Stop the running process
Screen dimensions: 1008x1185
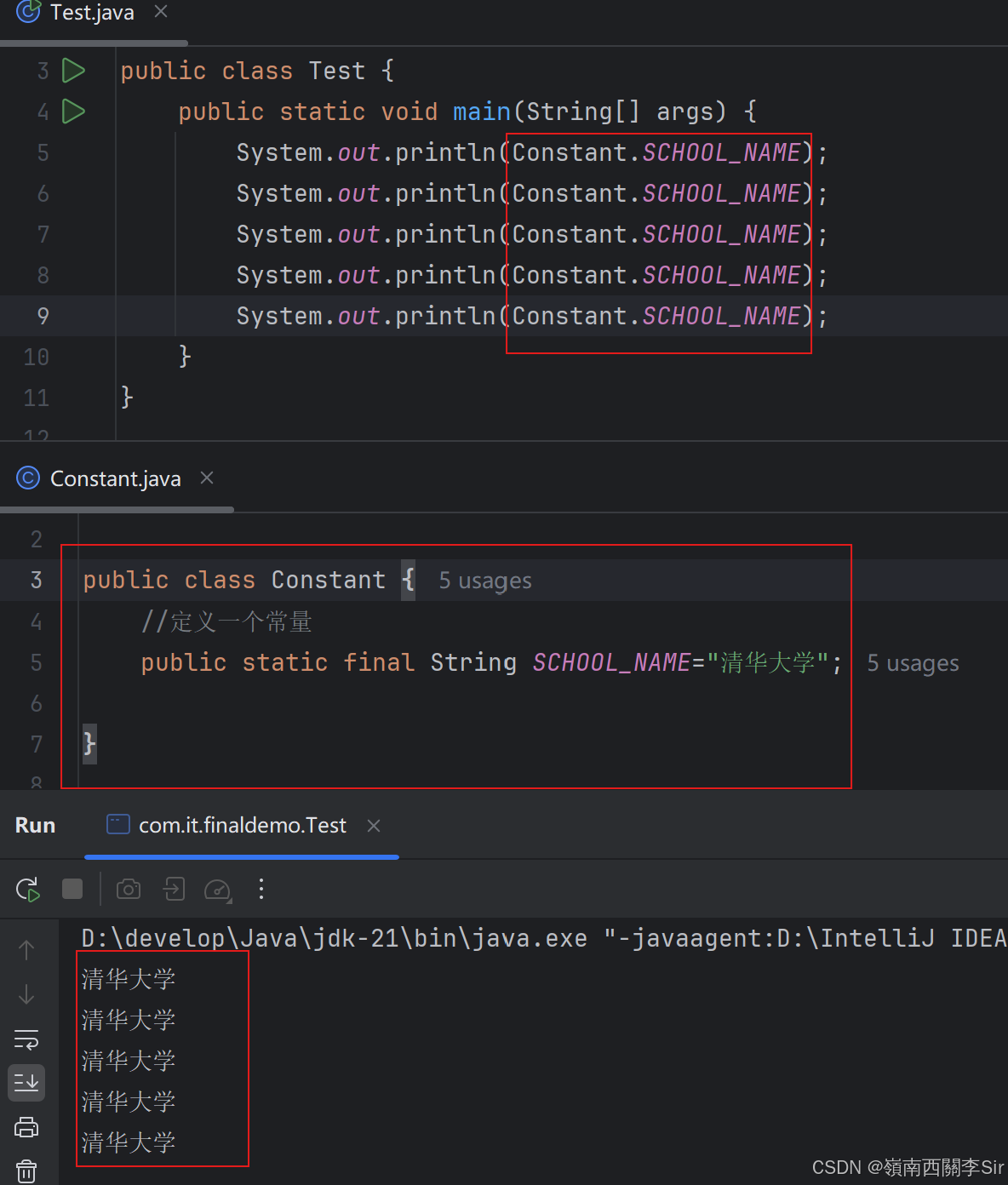pos(72,889)
